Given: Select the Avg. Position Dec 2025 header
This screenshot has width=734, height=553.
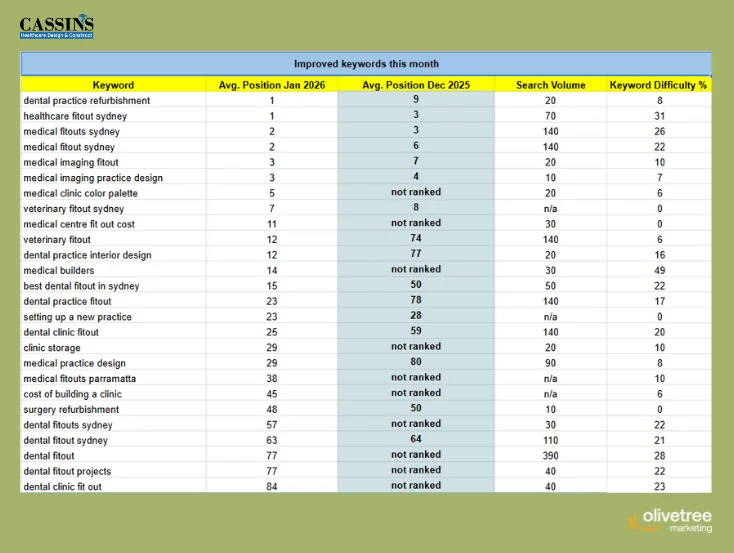Looking at the screenshot, I should (x=416, y=85).
